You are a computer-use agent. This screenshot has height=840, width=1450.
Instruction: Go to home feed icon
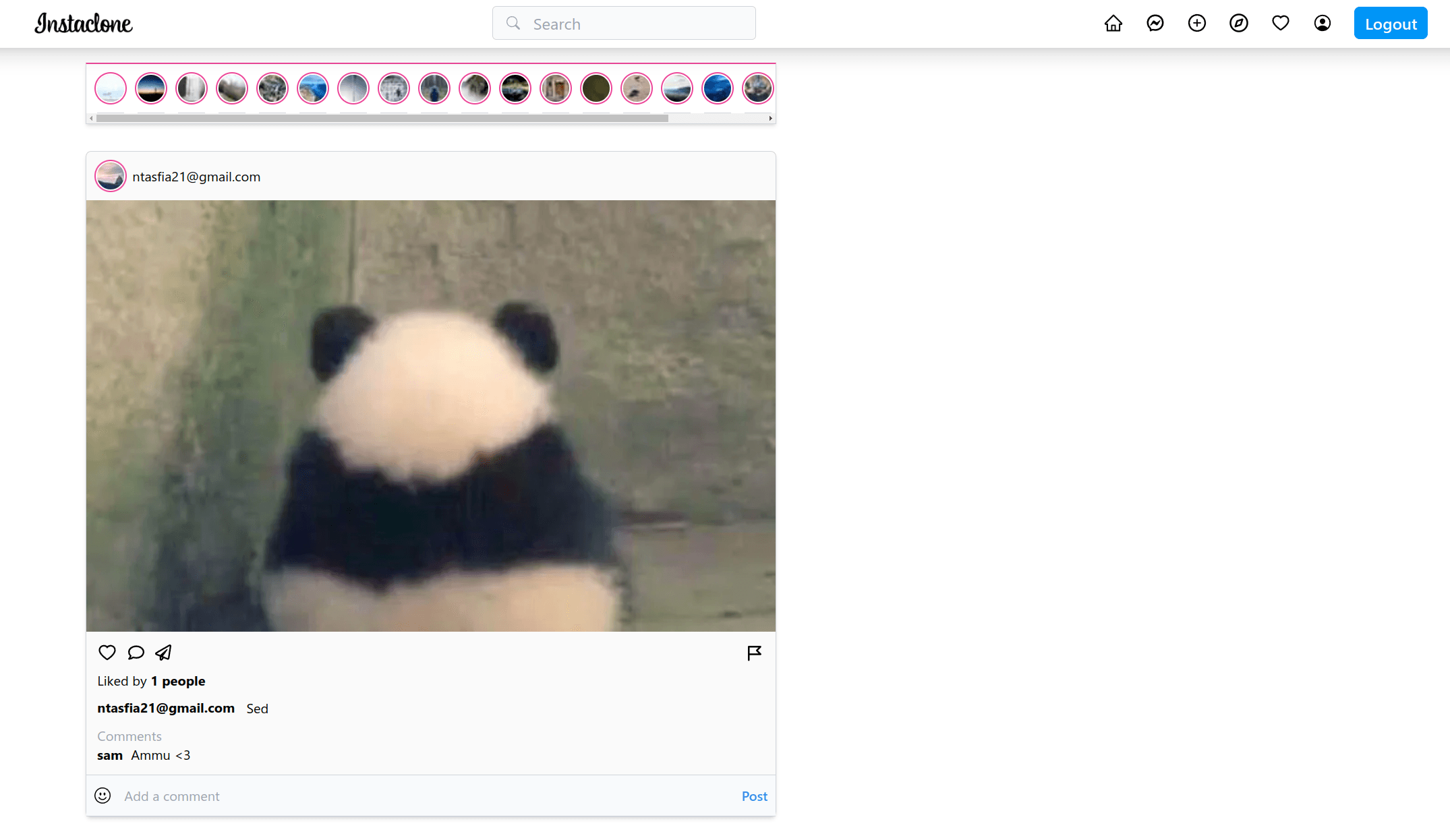coord(1113,24)
